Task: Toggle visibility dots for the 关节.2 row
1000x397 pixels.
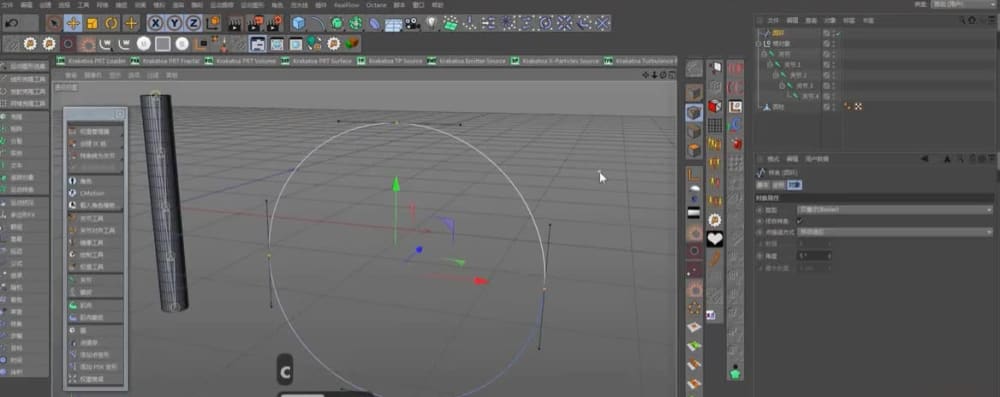Action: click(x=834, y=75)
